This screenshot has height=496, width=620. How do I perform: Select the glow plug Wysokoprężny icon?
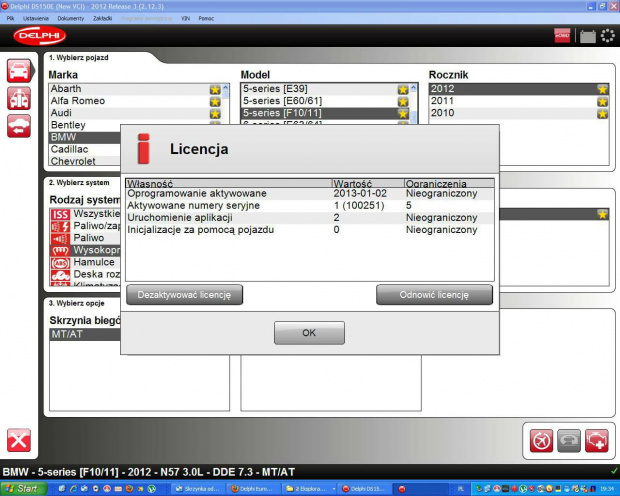tap(60, 250)
